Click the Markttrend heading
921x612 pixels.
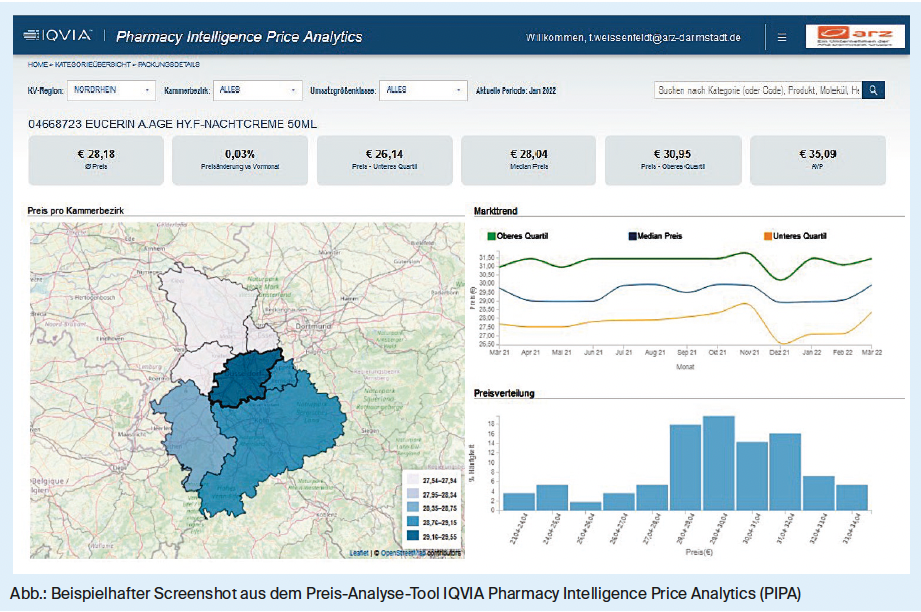coord(496,211)
